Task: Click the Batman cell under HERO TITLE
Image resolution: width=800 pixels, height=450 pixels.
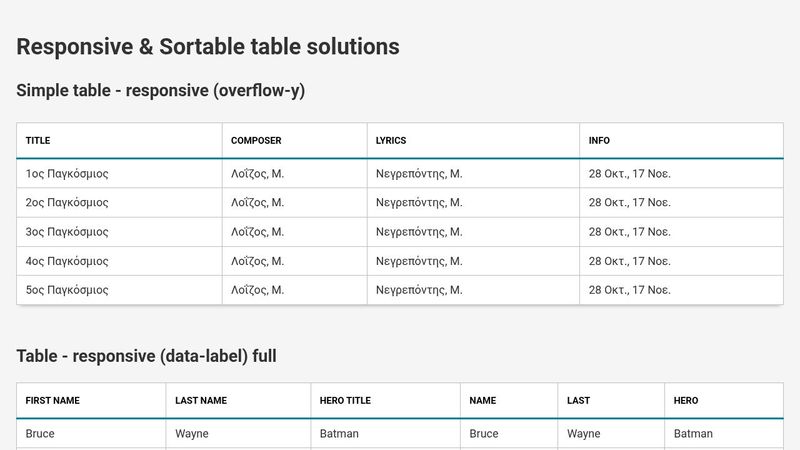Action: [x=385, y=434]
